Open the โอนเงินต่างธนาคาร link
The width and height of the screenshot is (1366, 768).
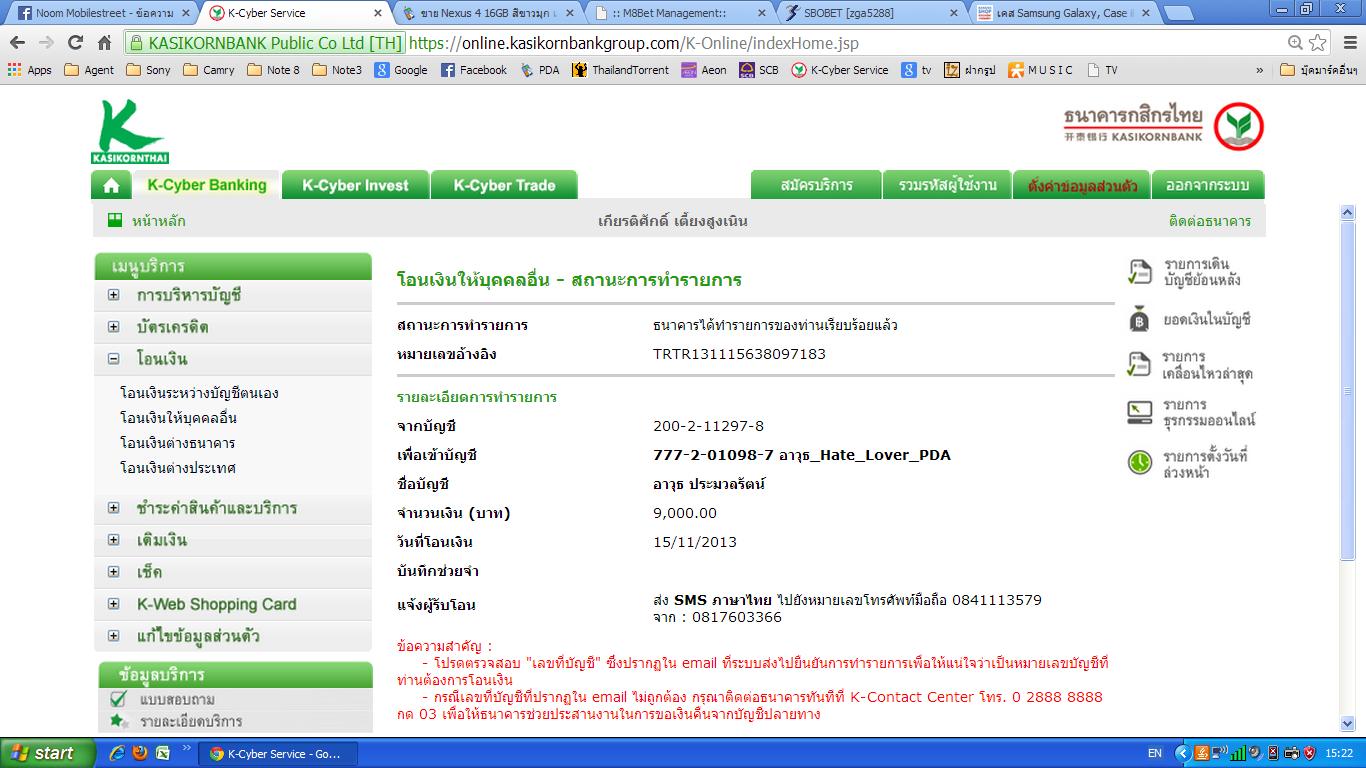click(177, 443)
